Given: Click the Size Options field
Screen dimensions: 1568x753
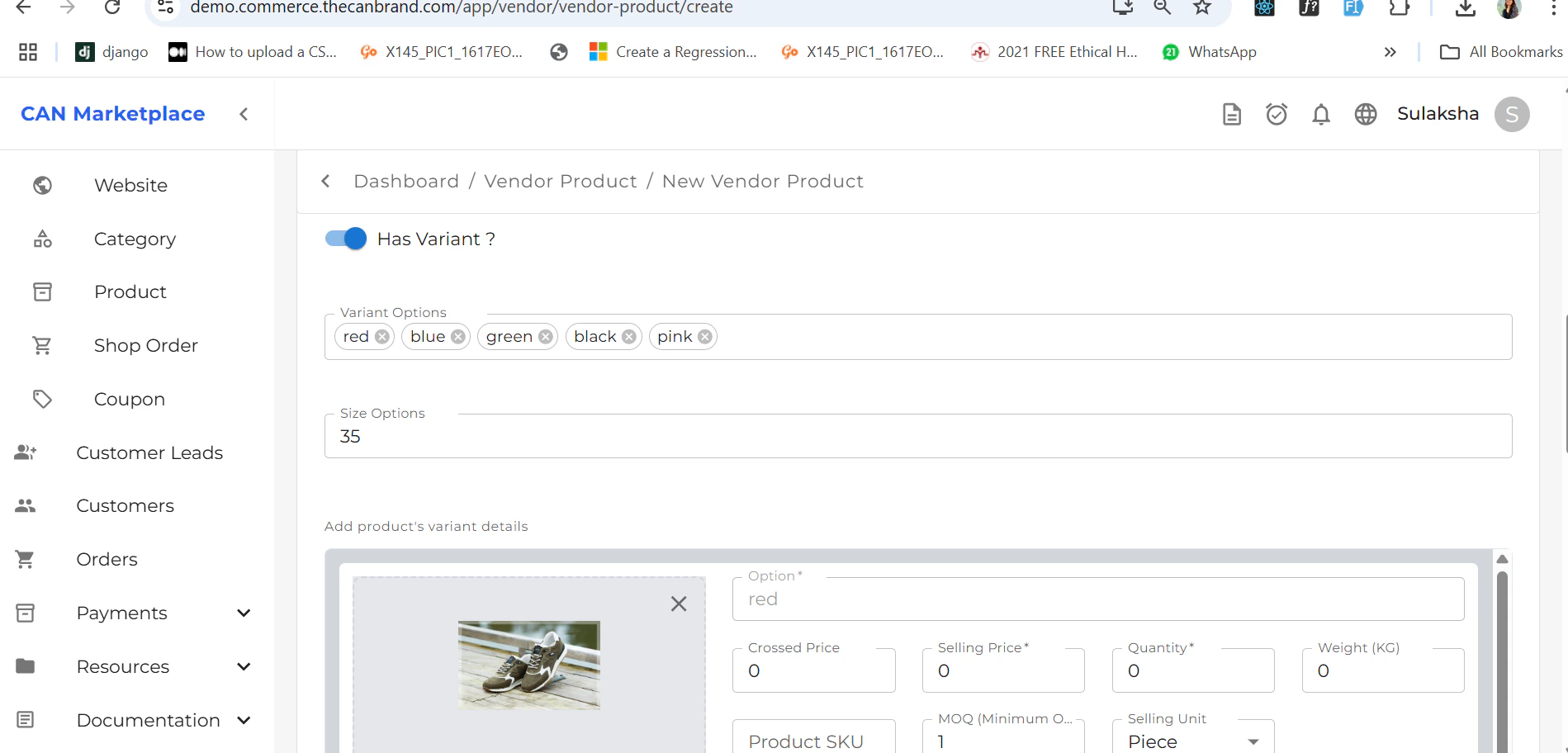Looking at the screenshot, I should 918,436.
